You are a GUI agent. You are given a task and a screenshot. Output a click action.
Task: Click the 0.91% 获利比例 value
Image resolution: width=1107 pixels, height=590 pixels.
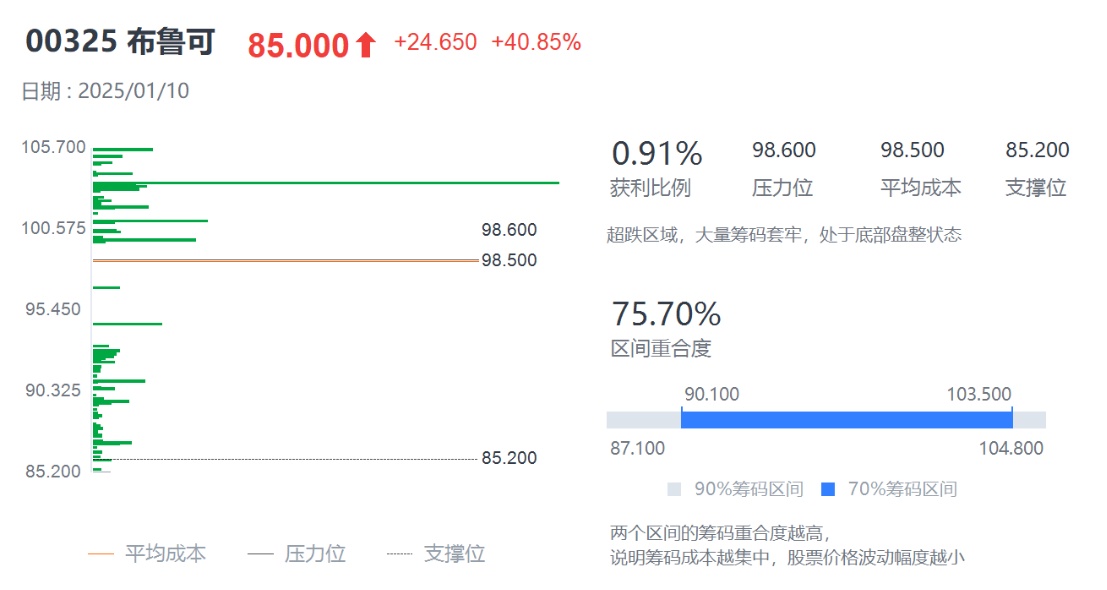(657, 154)
